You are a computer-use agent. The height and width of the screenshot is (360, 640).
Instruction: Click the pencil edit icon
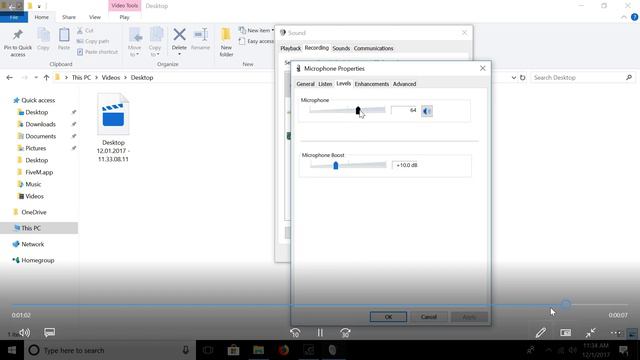point(541,333)
